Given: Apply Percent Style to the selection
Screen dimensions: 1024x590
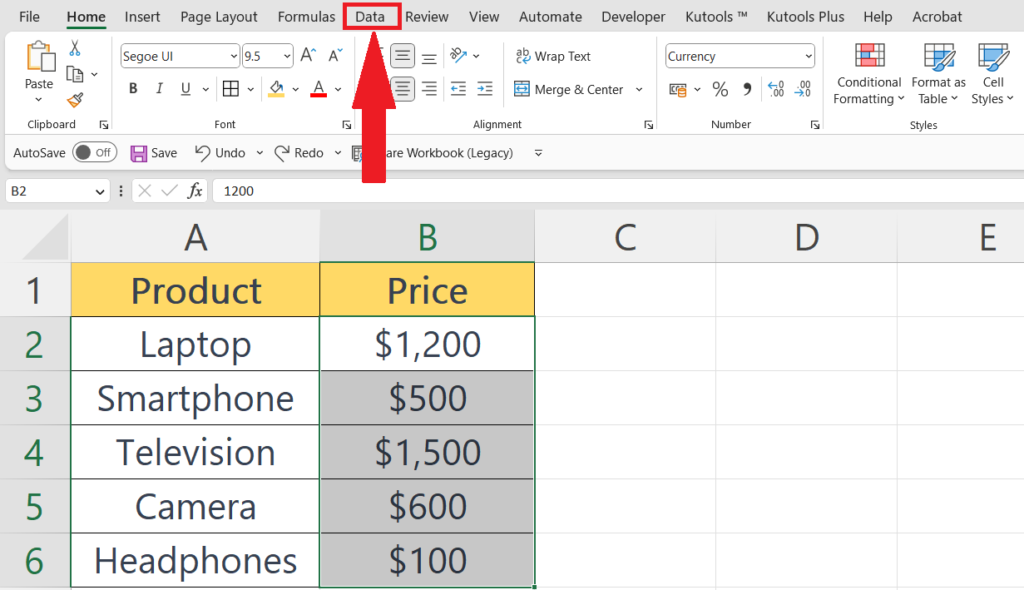Looking at the screenshot, I should point(720,90).
